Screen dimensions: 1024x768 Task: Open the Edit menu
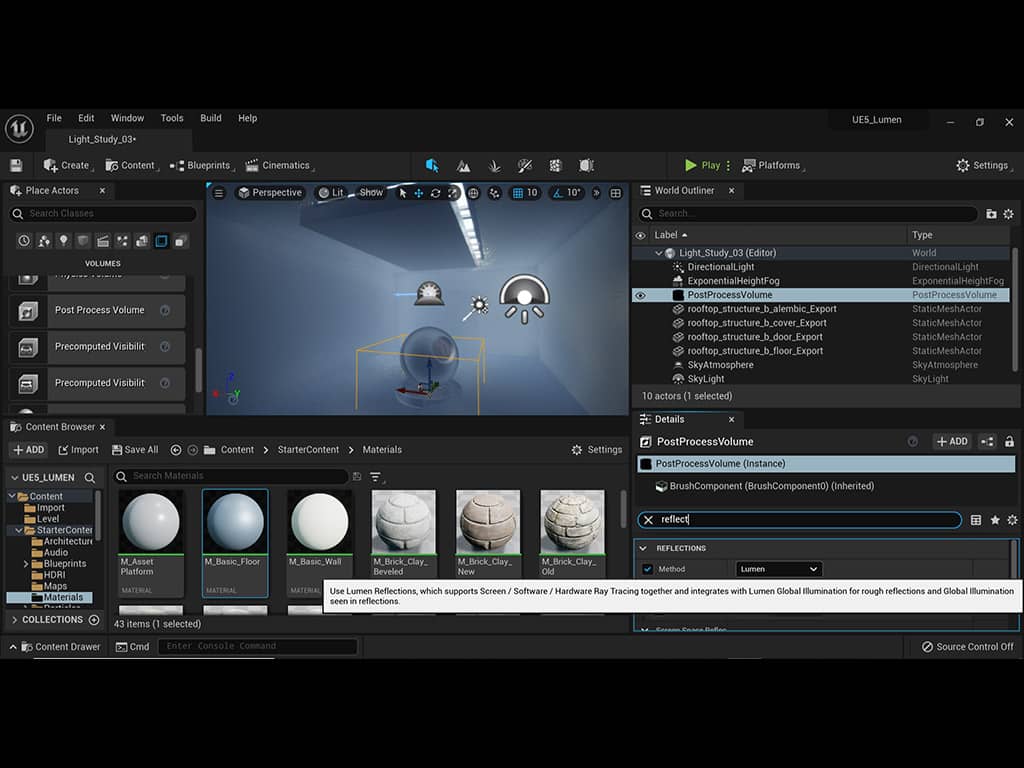pos(86,118)
